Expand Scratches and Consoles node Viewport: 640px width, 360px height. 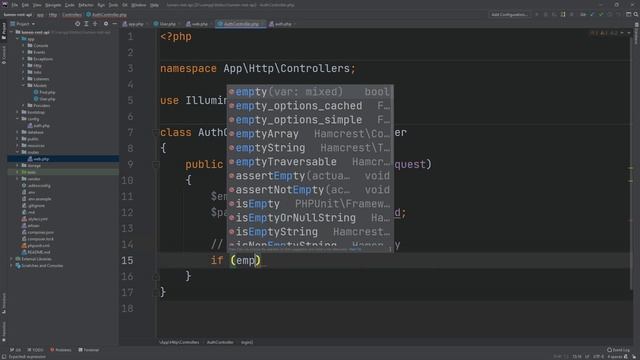point(11,266)
